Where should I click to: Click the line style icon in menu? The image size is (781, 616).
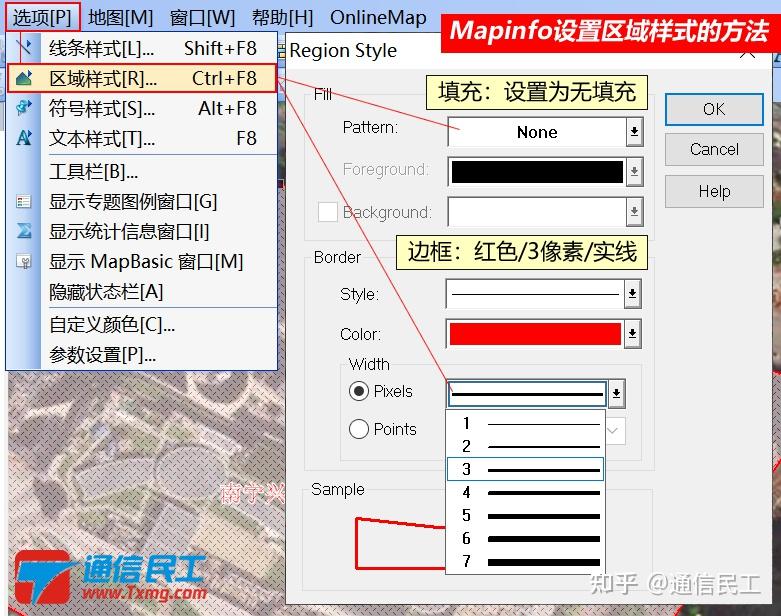[x=23, y=48]
